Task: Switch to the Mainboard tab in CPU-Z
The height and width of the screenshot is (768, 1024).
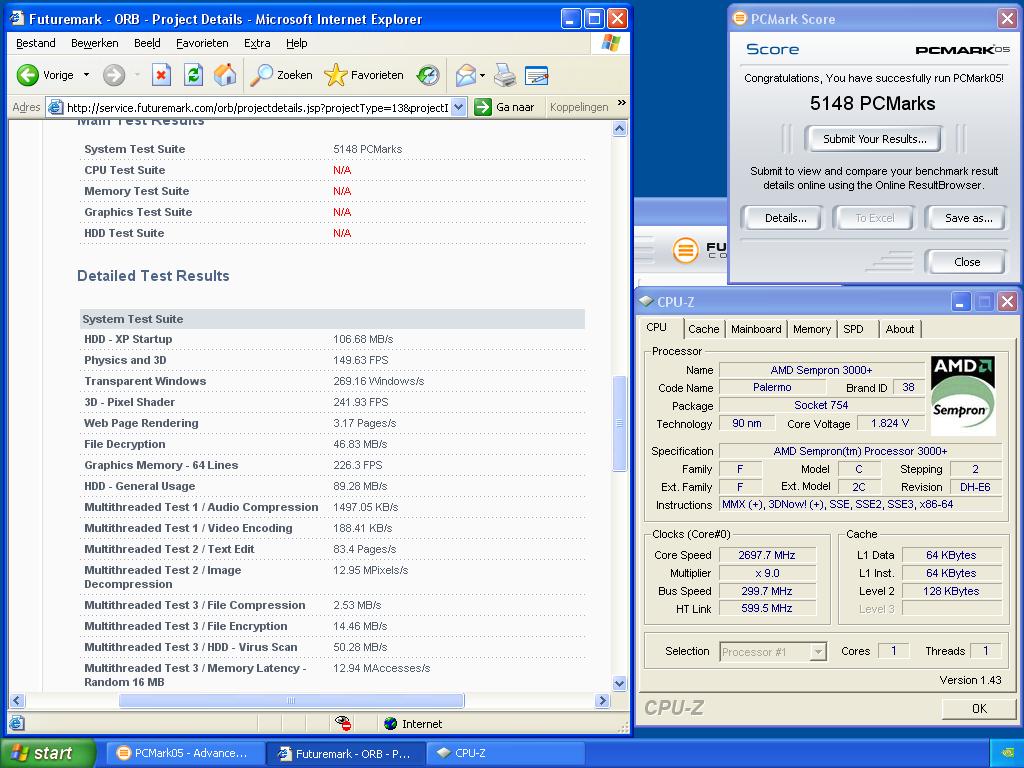Action: click(x=756, y=329)
